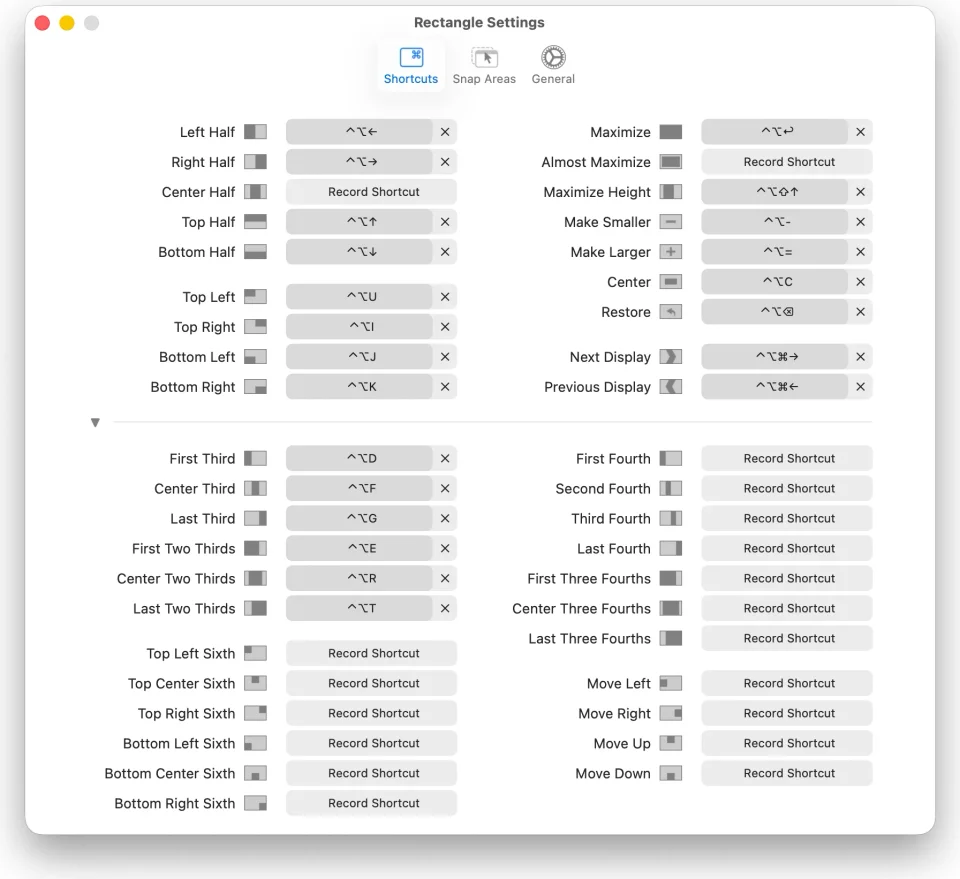Click the Bottom Left Sixth icon
This screenshot has height=879, width=960.
tap(255, 743)
